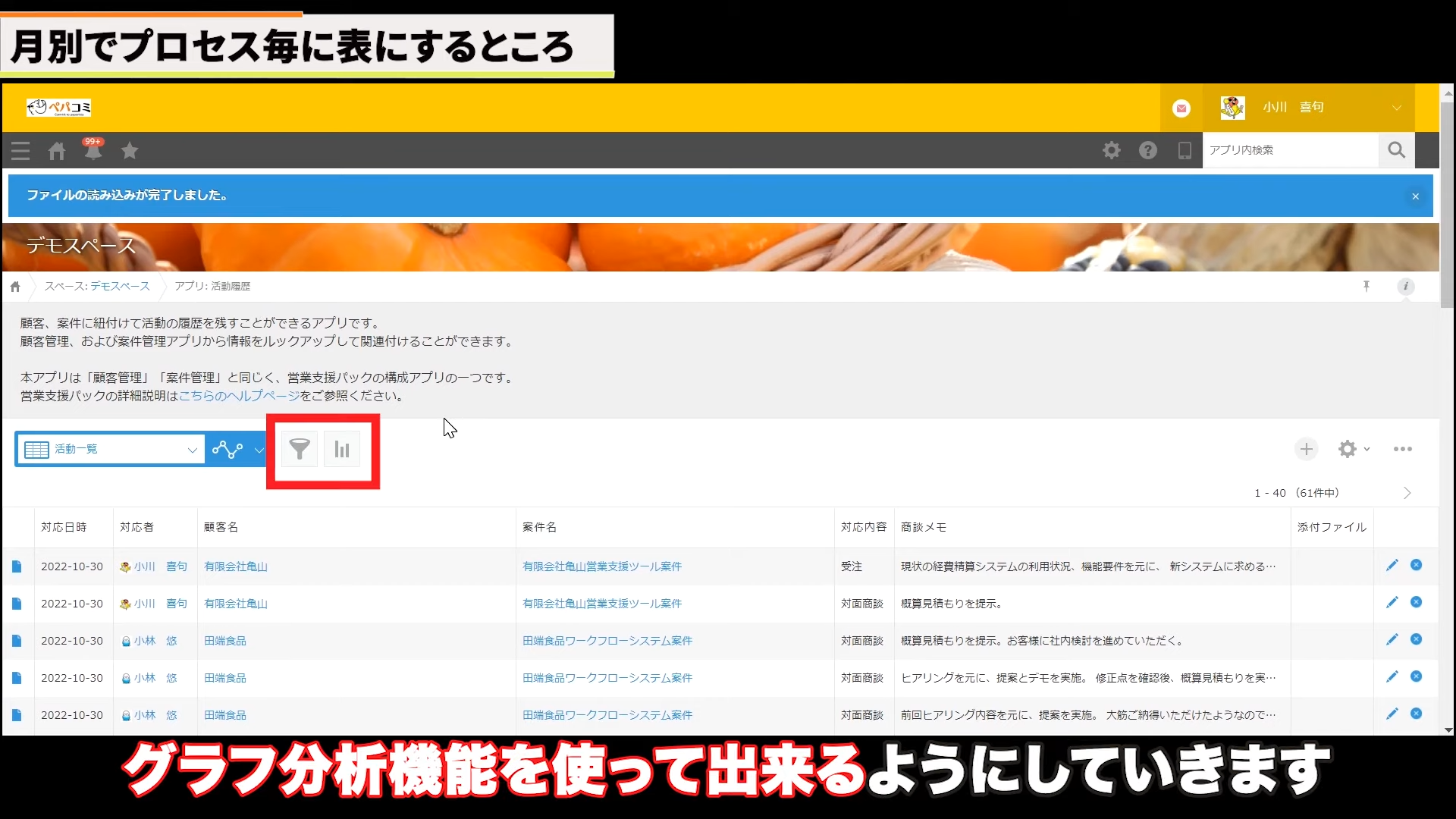Open the hamburger menu icon
The image size is (1456, 819).
20,151
